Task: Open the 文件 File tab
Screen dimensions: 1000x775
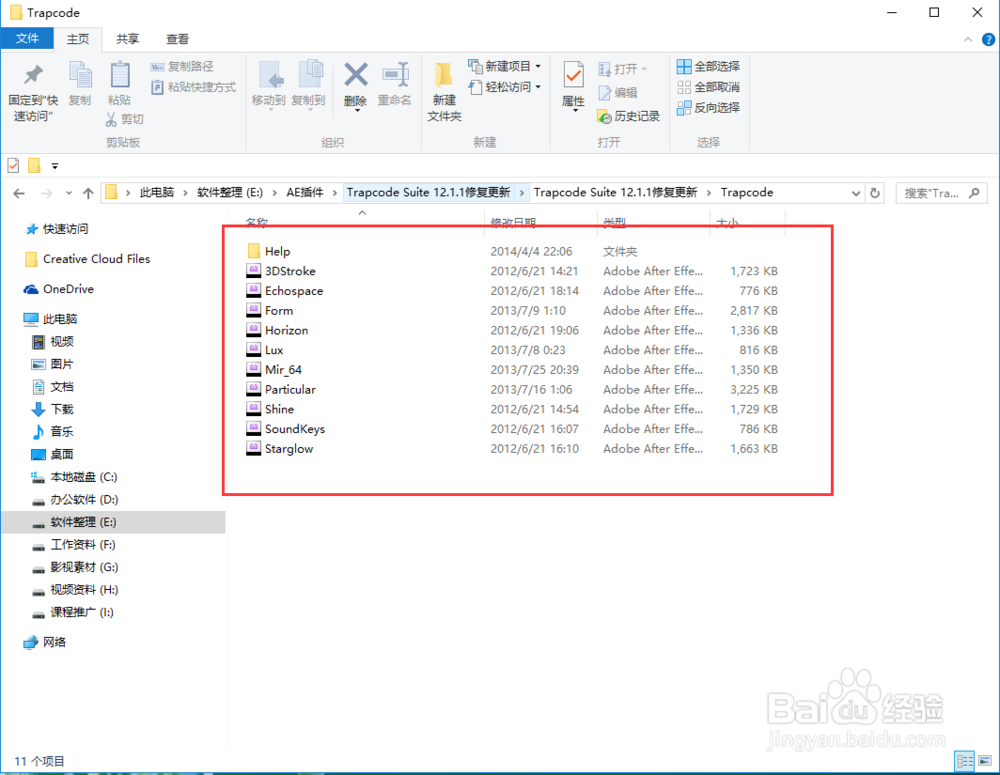Action: 27,39
